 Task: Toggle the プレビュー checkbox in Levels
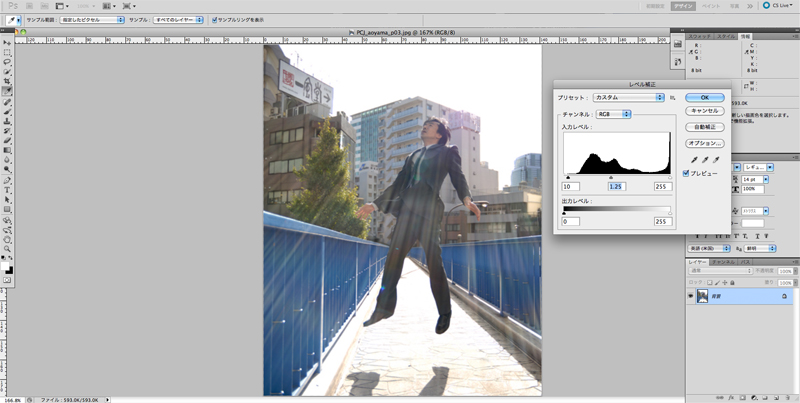tap(686, 173)
